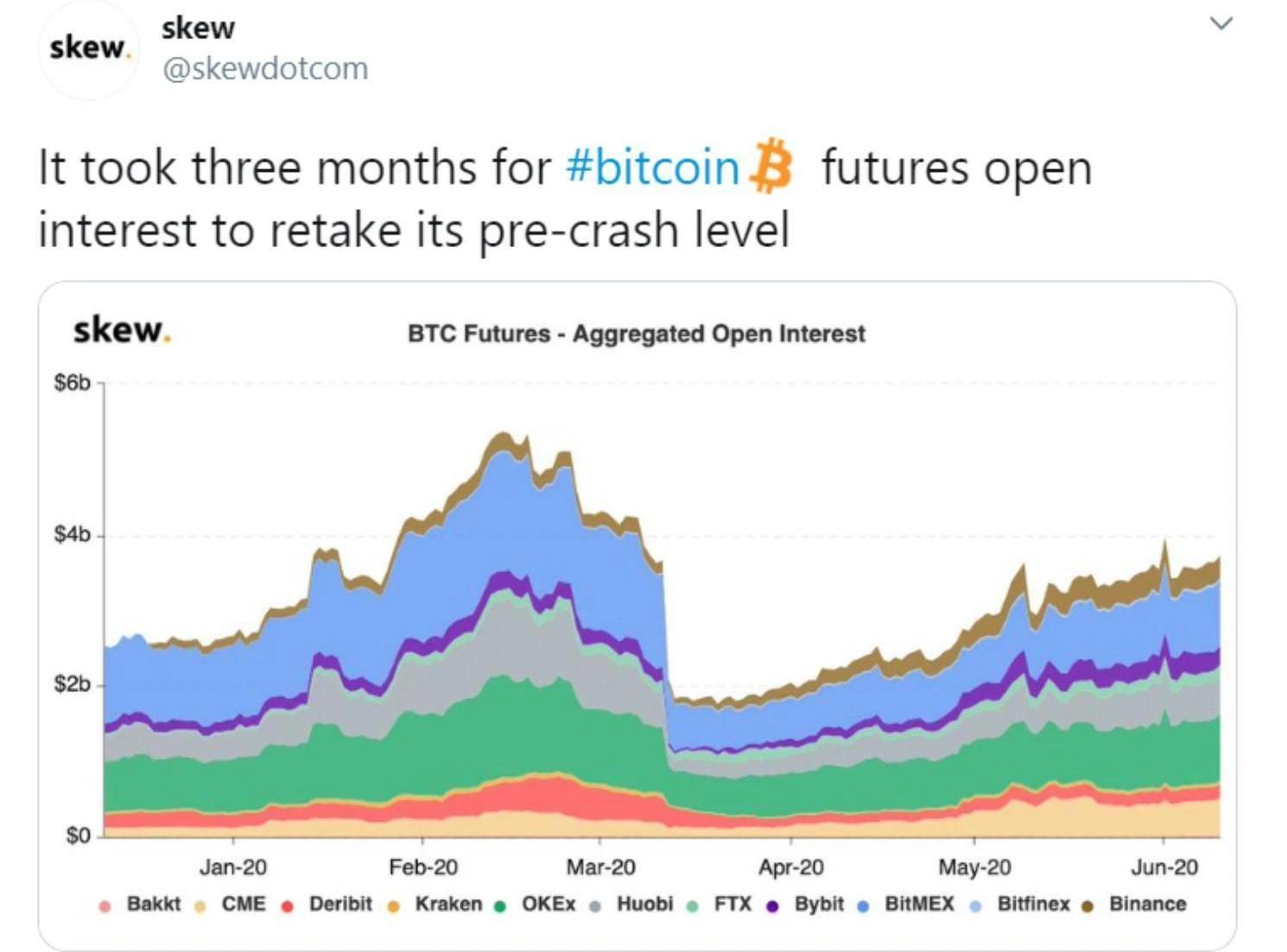Click the Kraken legend marker
Viewport: 1287px width, 952px height.
click(x=393, y=906)
